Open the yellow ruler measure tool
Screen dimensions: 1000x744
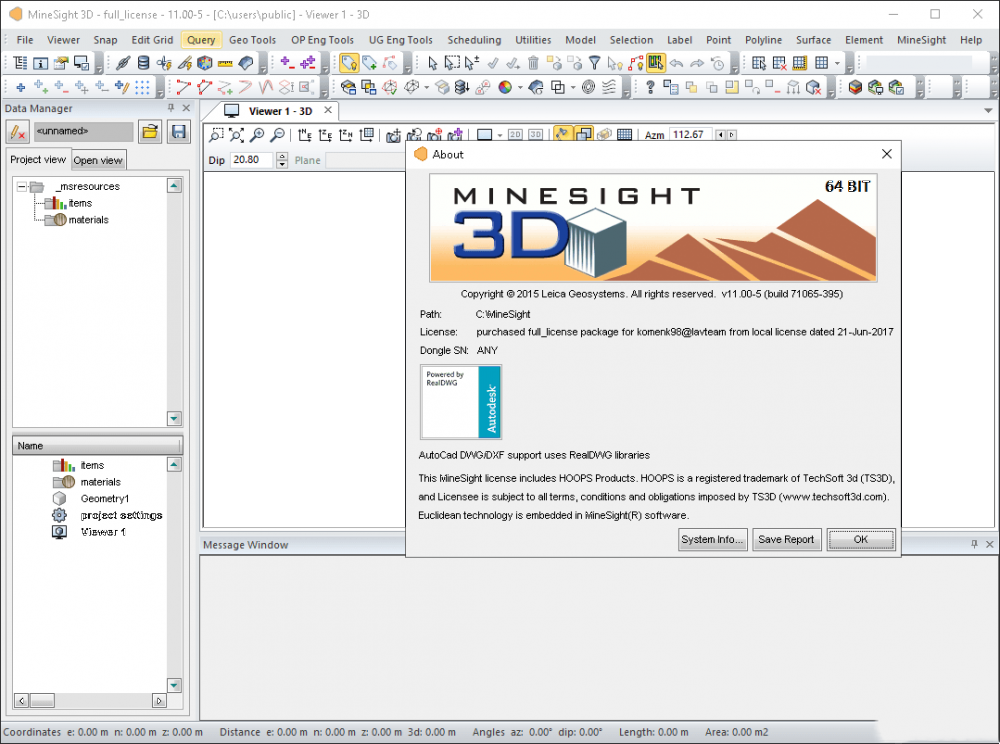click(225, 63)
